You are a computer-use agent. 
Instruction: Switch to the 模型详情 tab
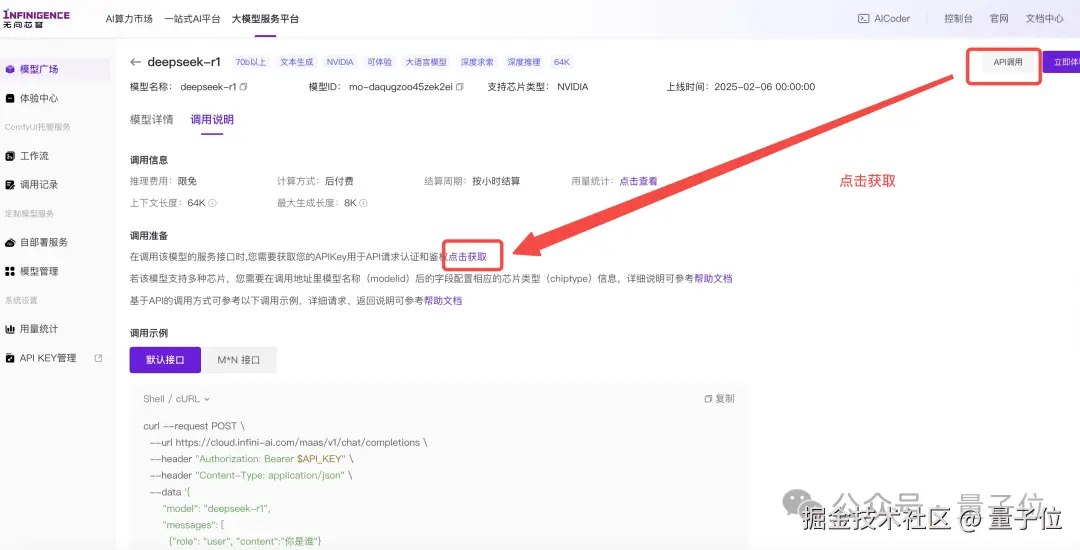pos(152,119)
